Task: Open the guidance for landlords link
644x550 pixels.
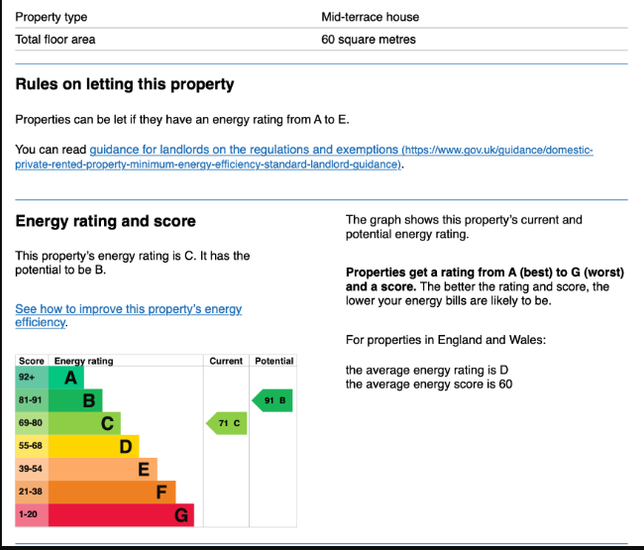Action: (x=244, y=150)
